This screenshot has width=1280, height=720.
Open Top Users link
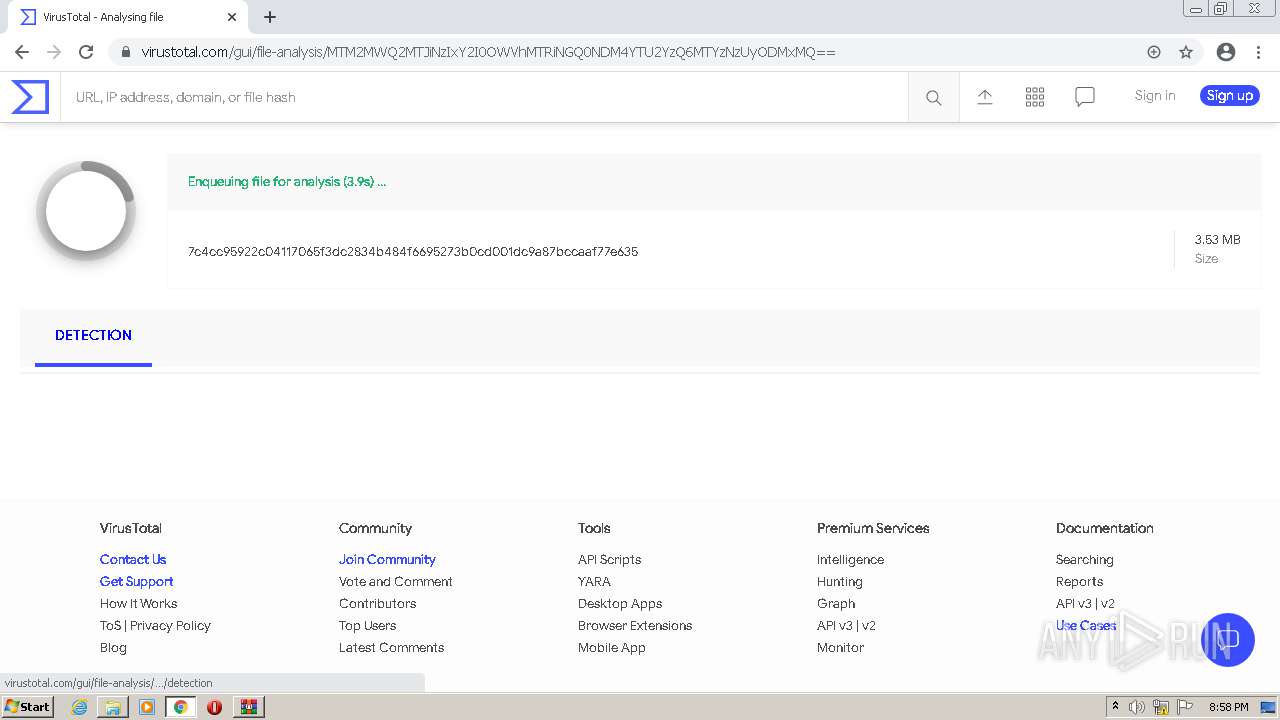pyautogui.click(x=367, y=625)
